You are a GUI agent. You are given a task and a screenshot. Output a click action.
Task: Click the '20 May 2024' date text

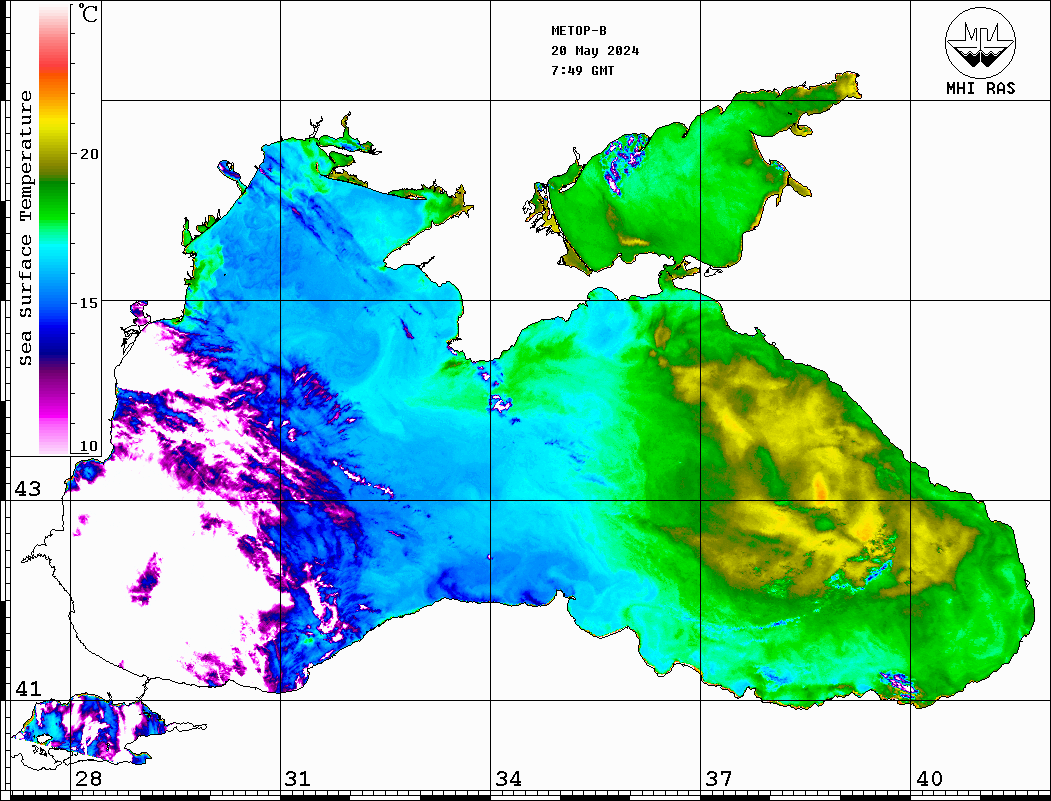click(595, 51)
